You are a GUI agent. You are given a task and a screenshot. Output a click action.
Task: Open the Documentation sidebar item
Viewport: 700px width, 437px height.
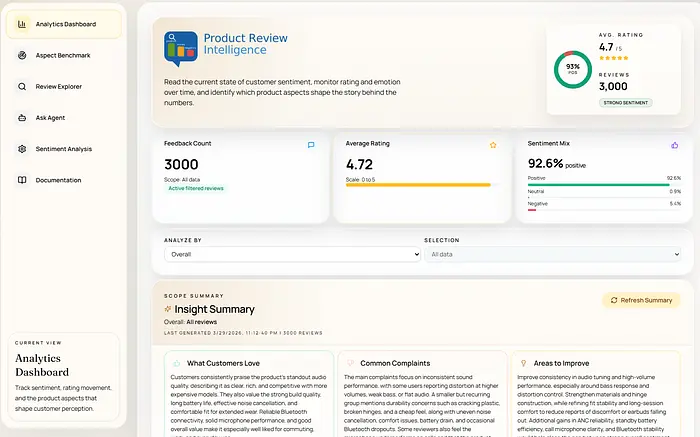pos(57,180)
